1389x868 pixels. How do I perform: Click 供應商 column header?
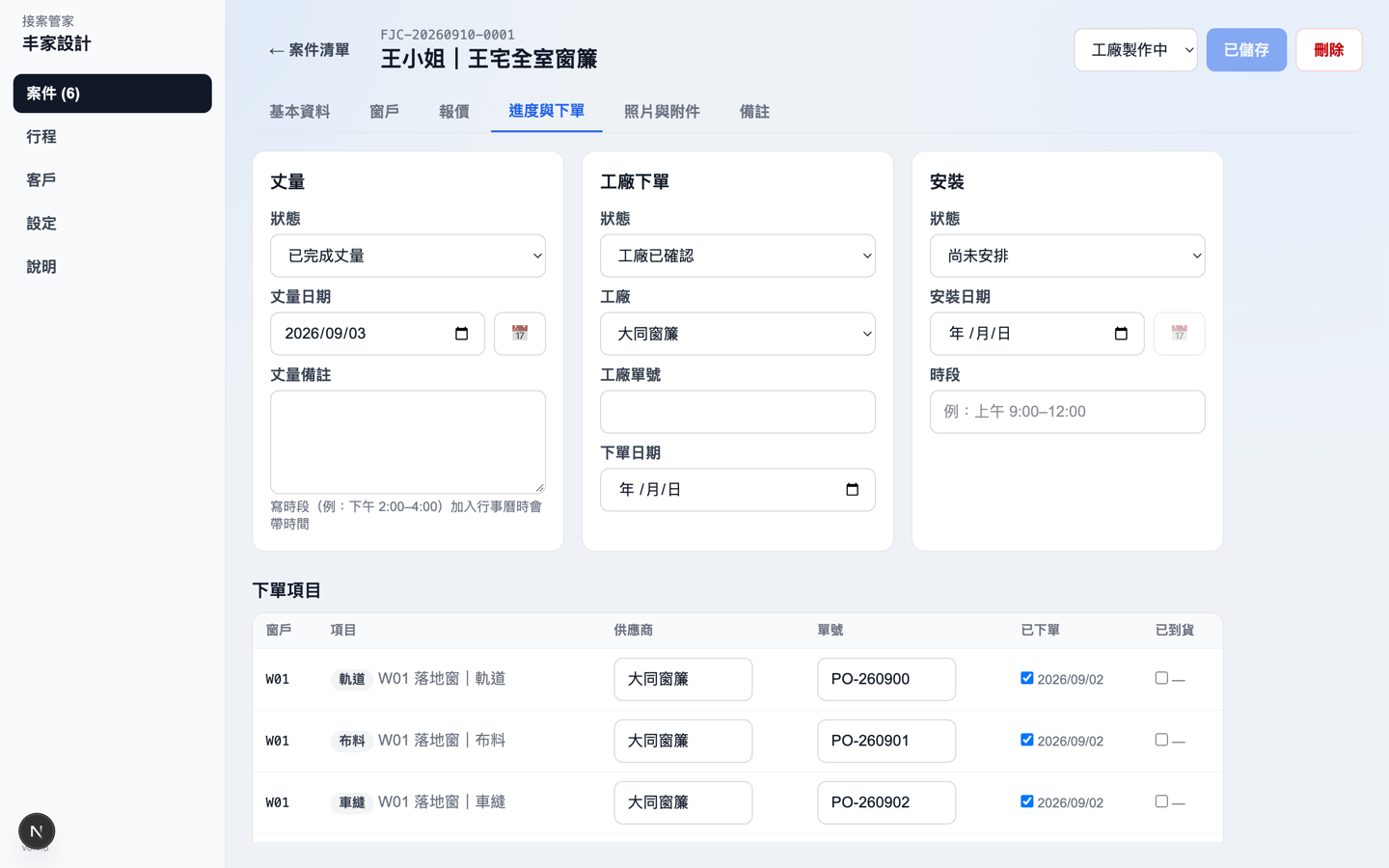click(x=634, y=630)
